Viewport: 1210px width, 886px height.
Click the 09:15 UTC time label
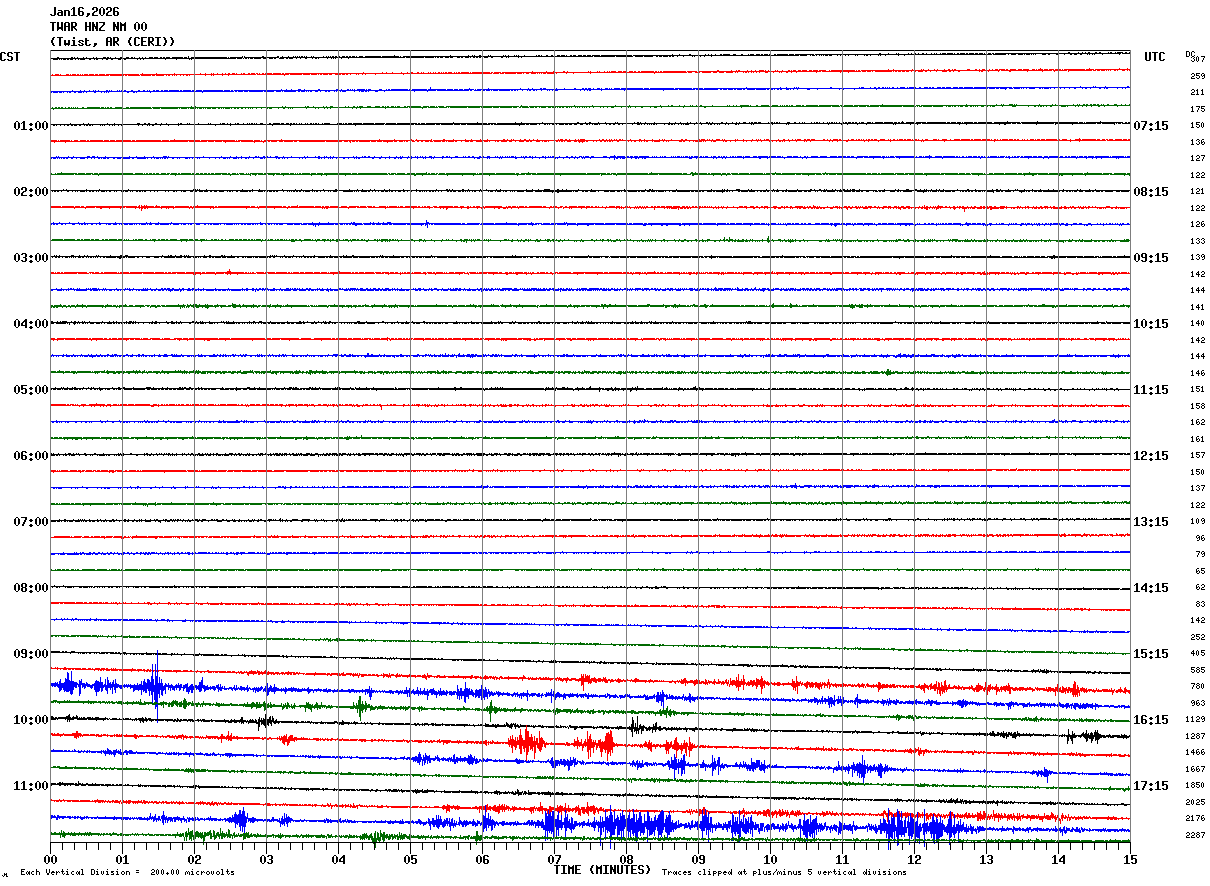(1150, 258)
